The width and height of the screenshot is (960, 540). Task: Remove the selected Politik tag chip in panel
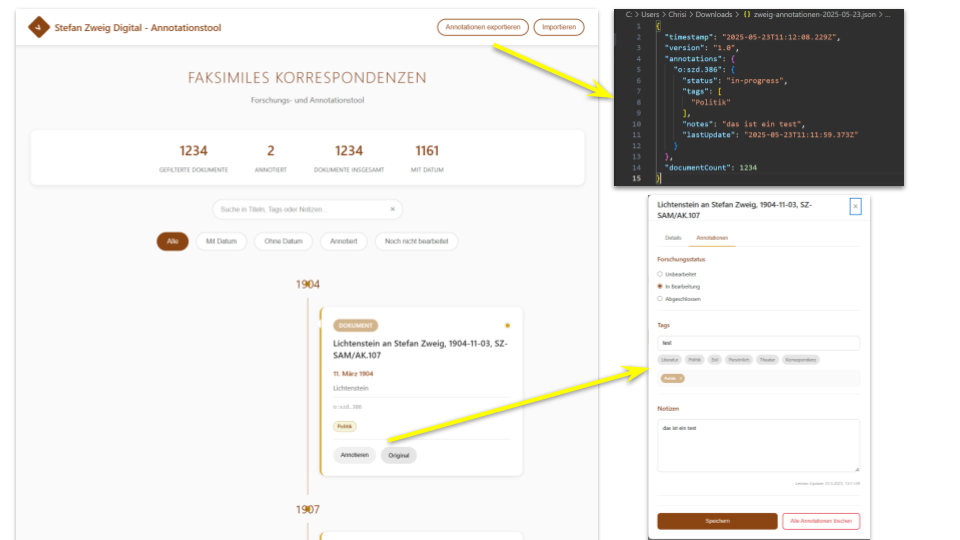pyautogui.click(x=680, y=378)
